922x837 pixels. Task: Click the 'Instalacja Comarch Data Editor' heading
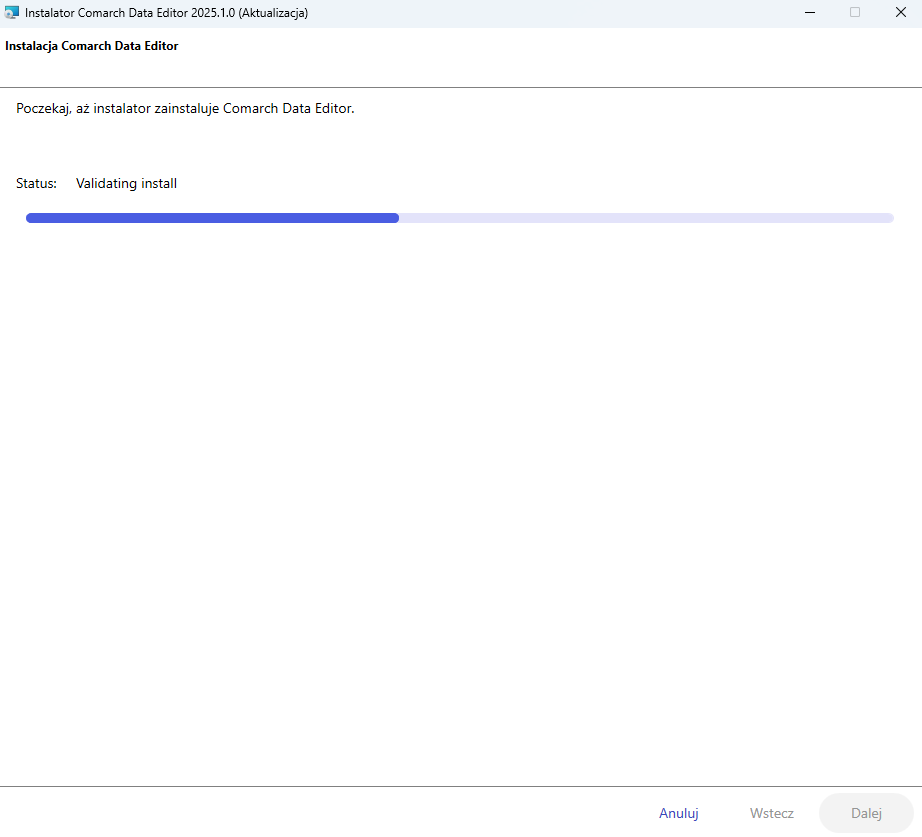click(x=92, y=46)
